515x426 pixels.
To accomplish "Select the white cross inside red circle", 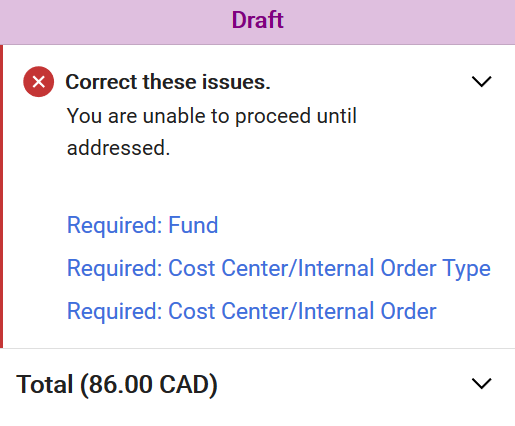I will point(38,82).
